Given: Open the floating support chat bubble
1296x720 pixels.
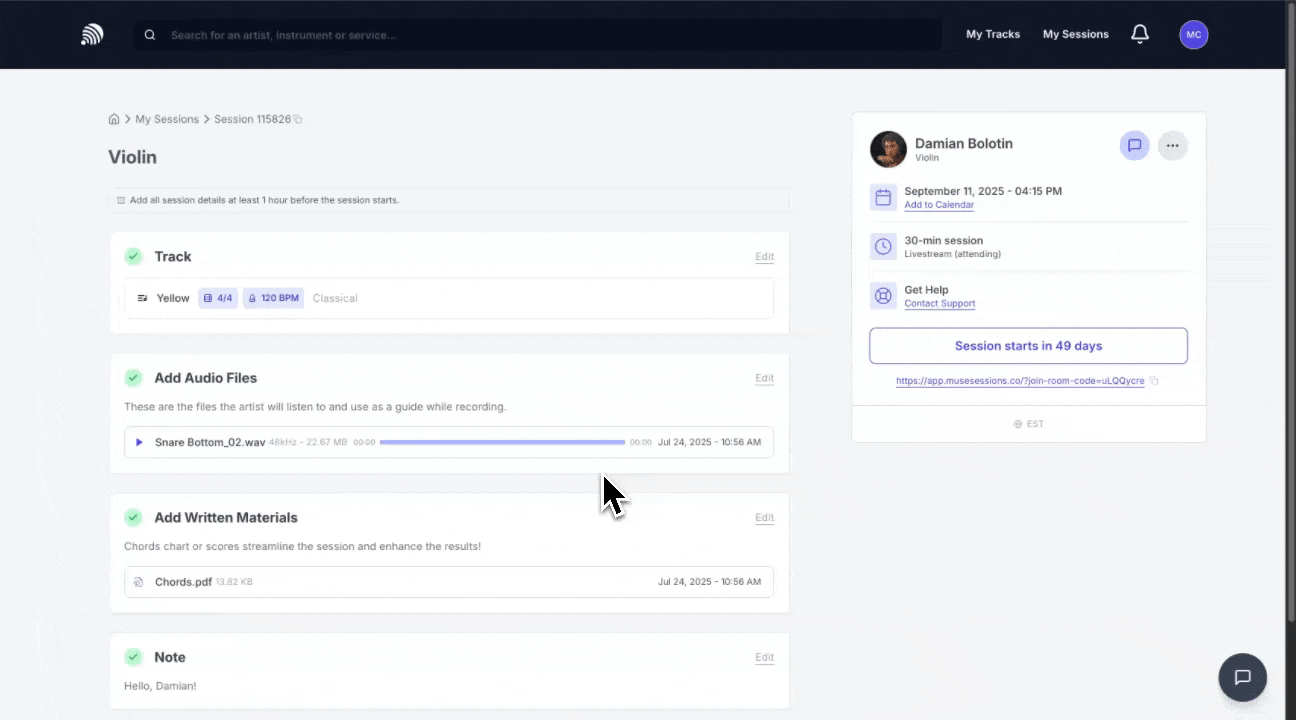Looking at the screenshot, I should [1242, 677].
